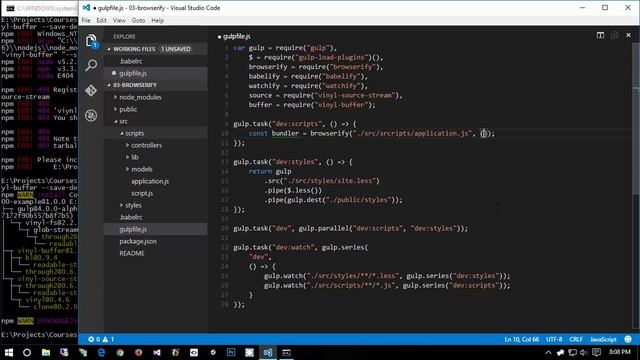Click the Ln 10, Col 66 cursor position indicator
This screenshot has height=360, width=640.
click(x=521, y=339)
